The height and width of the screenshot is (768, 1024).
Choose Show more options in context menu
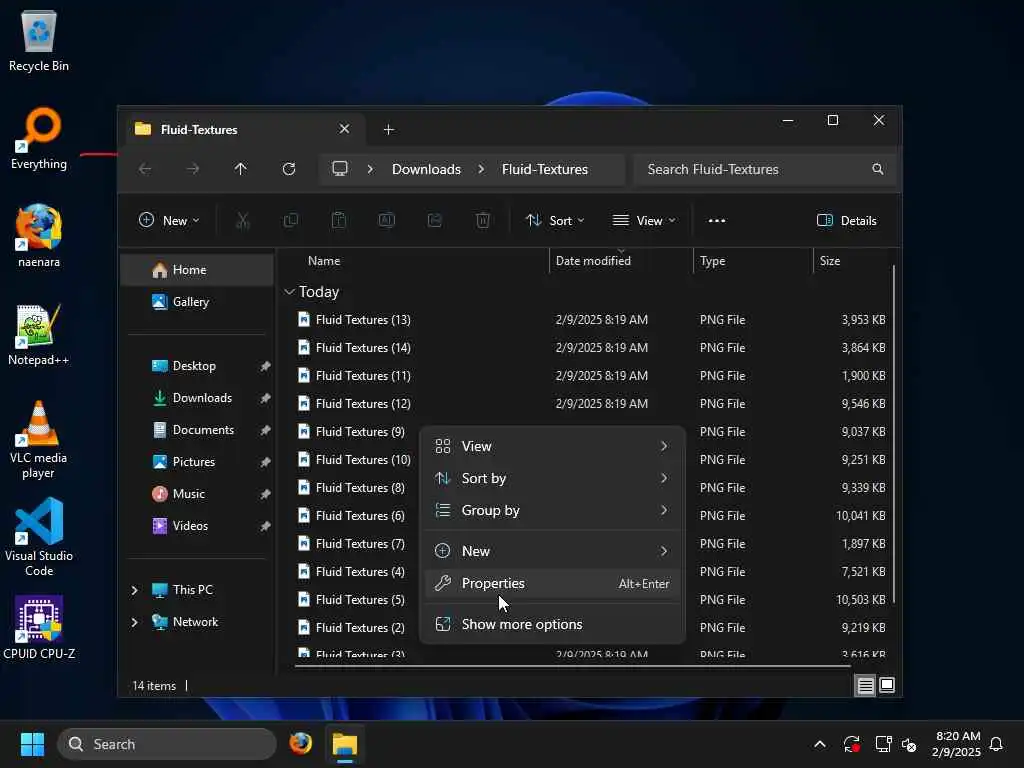[x=552, y=624]
